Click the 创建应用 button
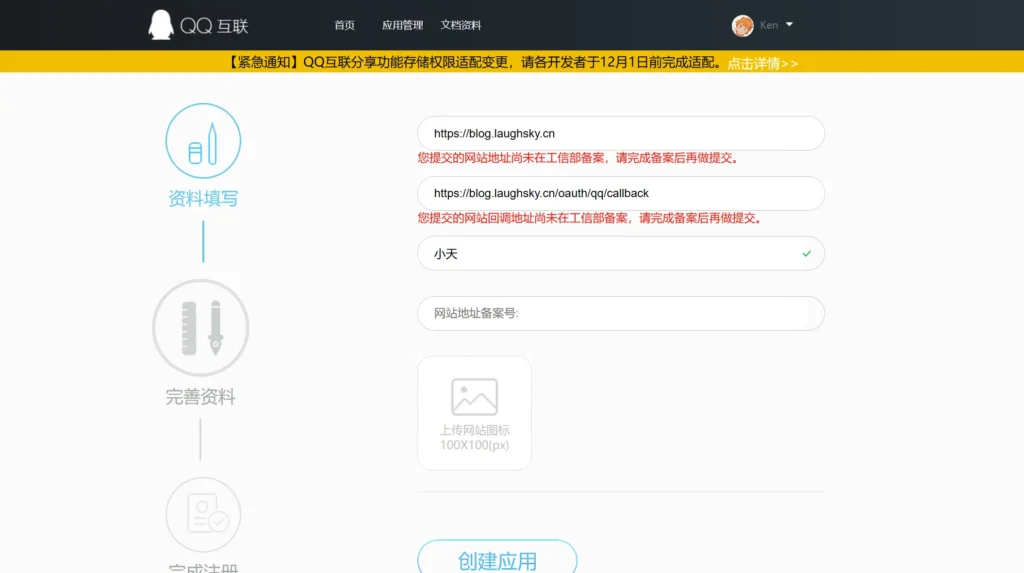 [x=497, y=560]
